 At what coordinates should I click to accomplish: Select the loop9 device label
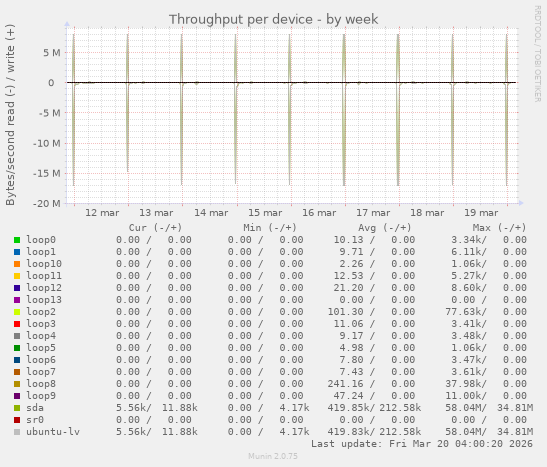[x=41, y=396]
